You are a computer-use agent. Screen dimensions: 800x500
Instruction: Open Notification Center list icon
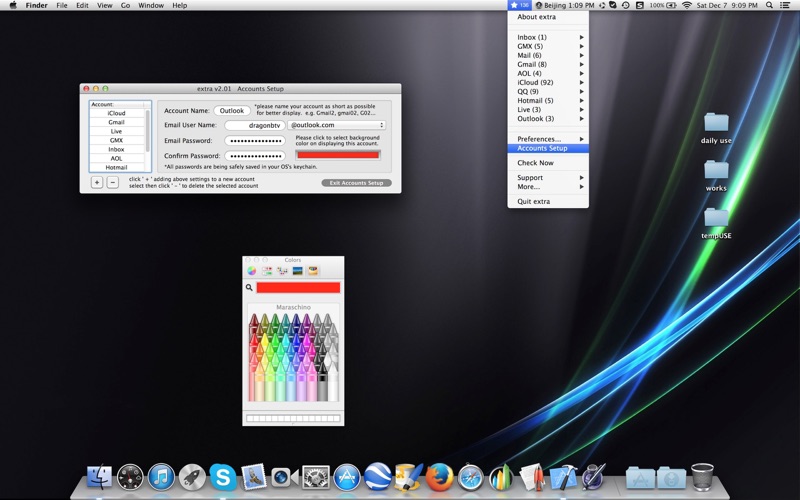tap(785, 5)
